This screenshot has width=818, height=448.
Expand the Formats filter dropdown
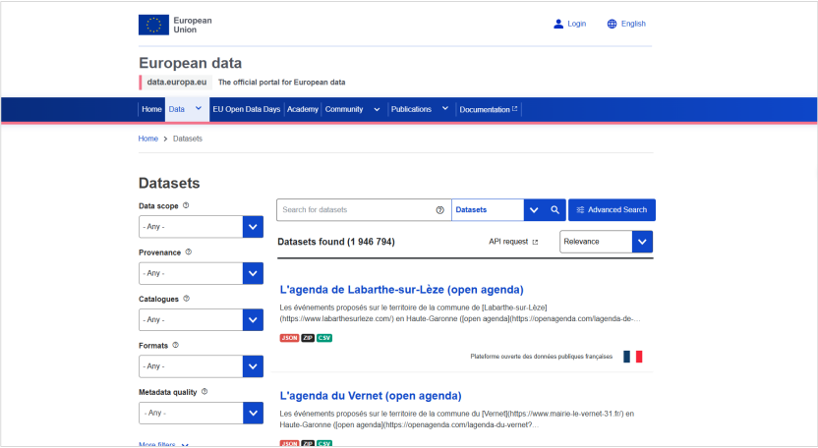coord(201,366)
